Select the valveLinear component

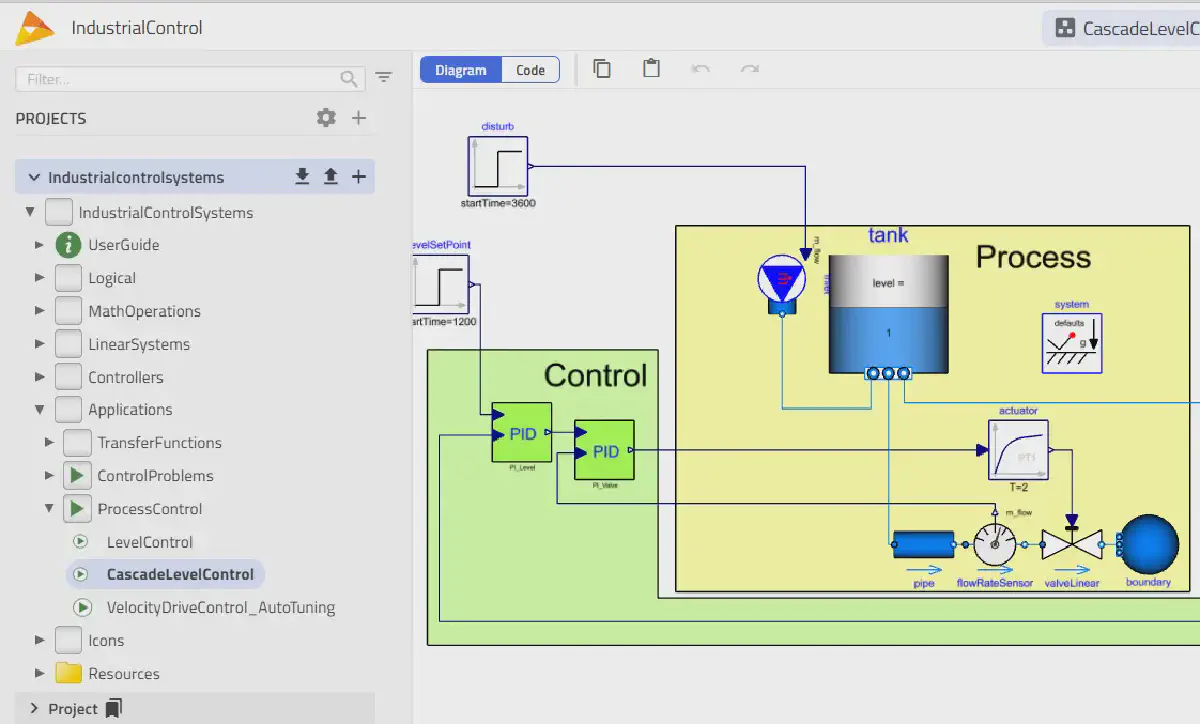coord(1071,544)
